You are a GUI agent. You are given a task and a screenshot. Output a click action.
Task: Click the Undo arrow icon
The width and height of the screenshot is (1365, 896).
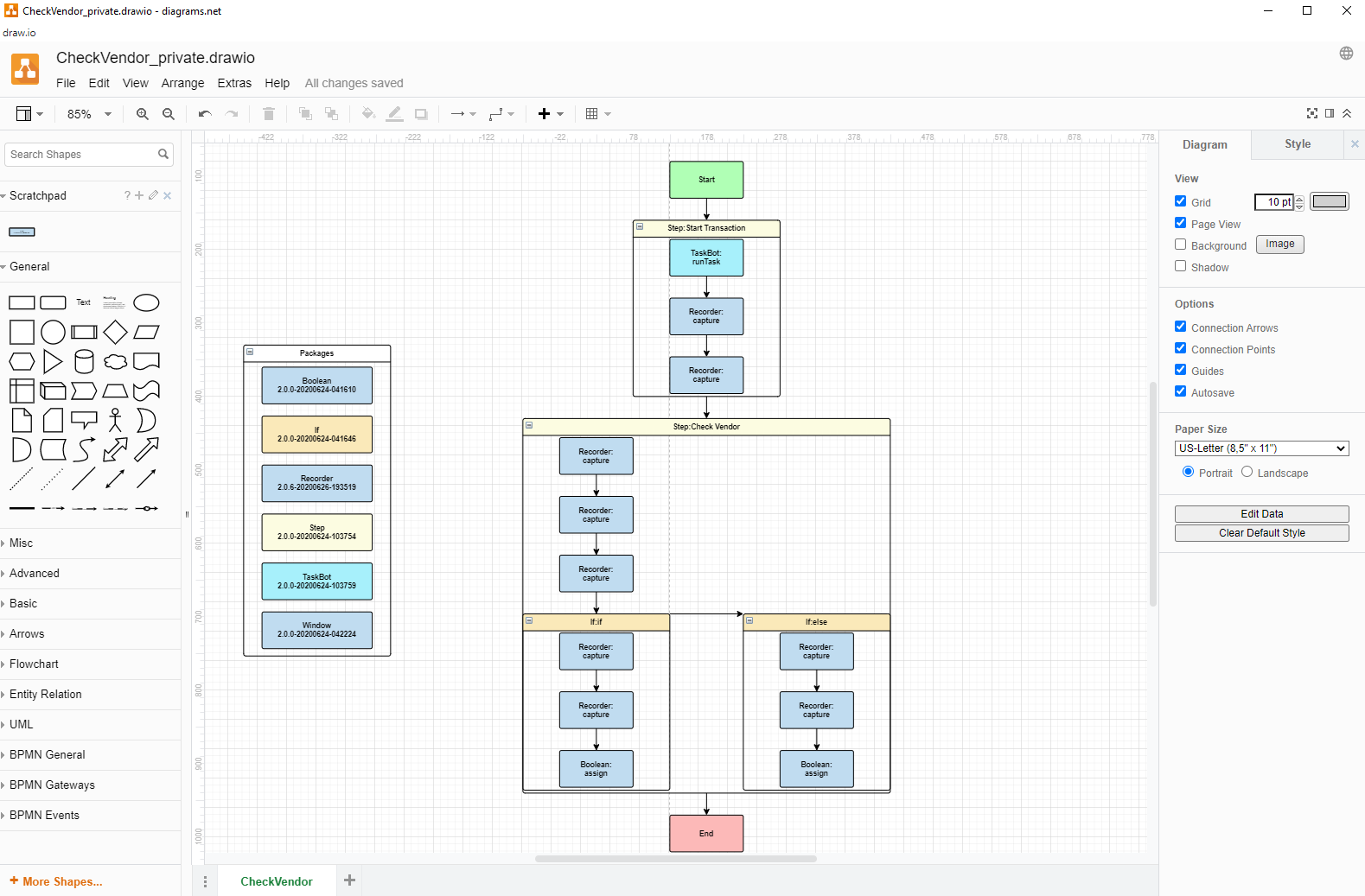(205, 114)
